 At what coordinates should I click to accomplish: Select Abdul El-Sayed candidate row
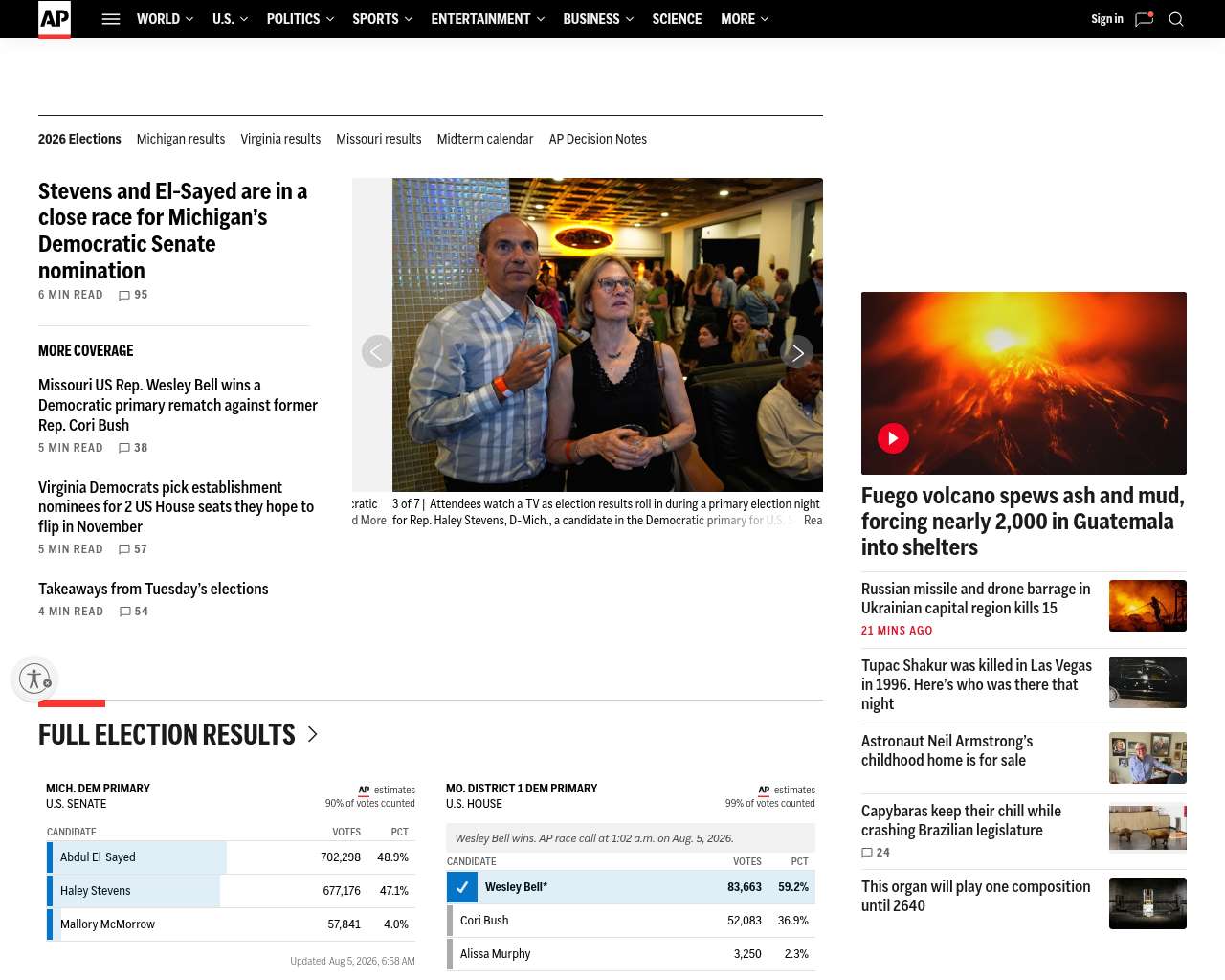(231, 857)
